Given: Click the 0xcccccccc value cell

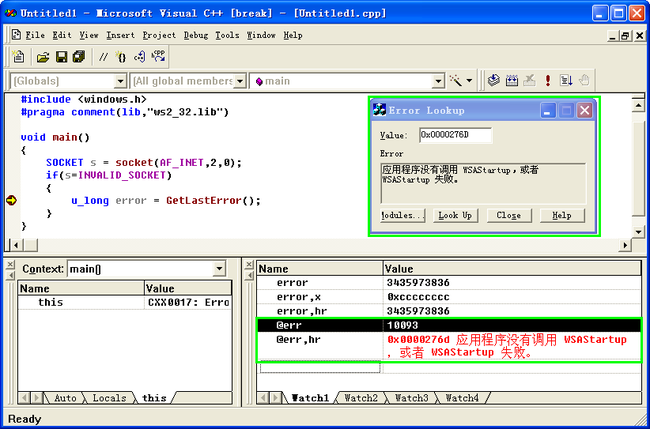Looking at the screenshot, I should click(x=512, y=297).
